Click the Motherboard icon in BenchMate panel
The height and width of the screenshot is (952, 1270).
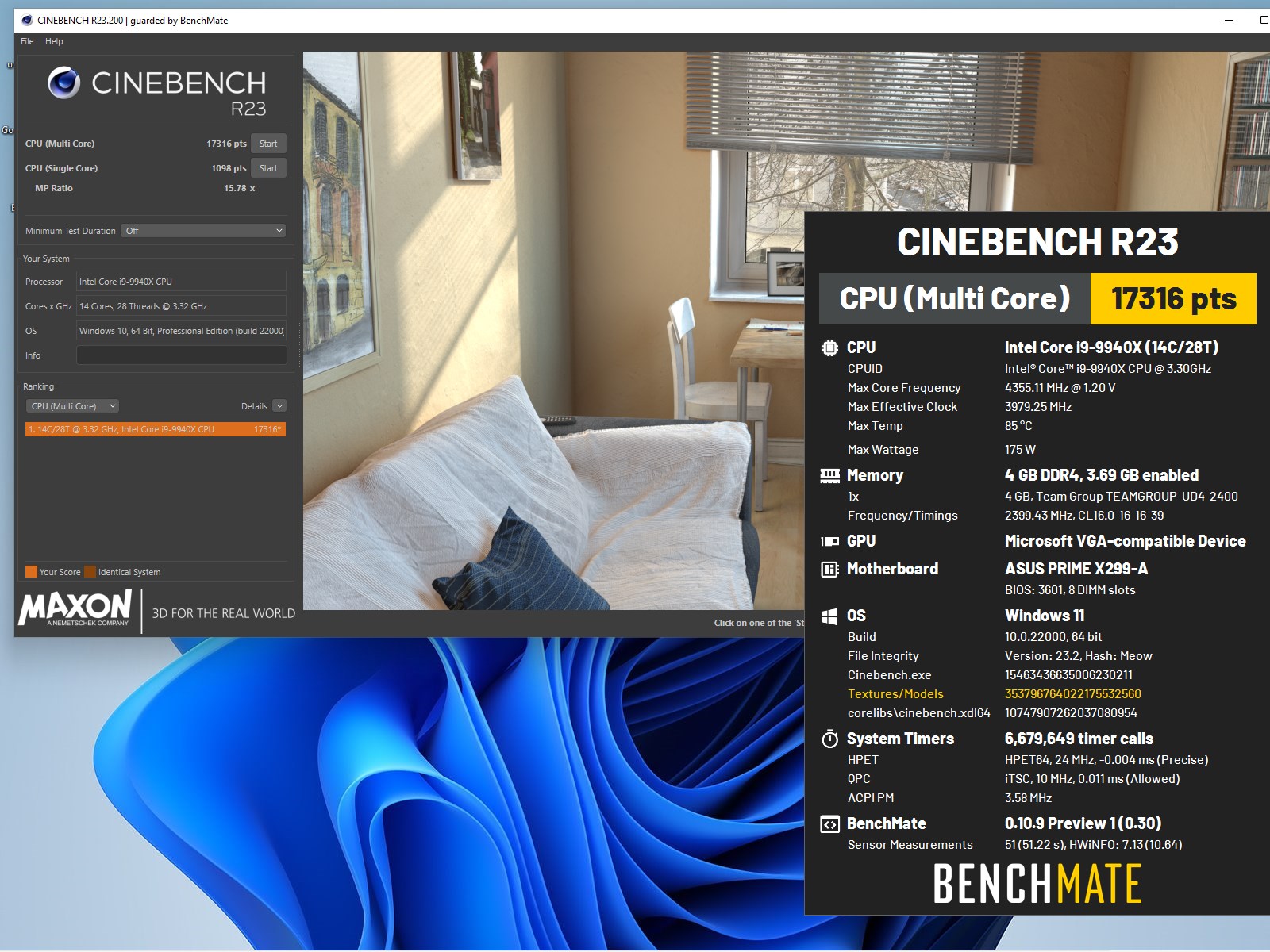click(x=829, y=569)
